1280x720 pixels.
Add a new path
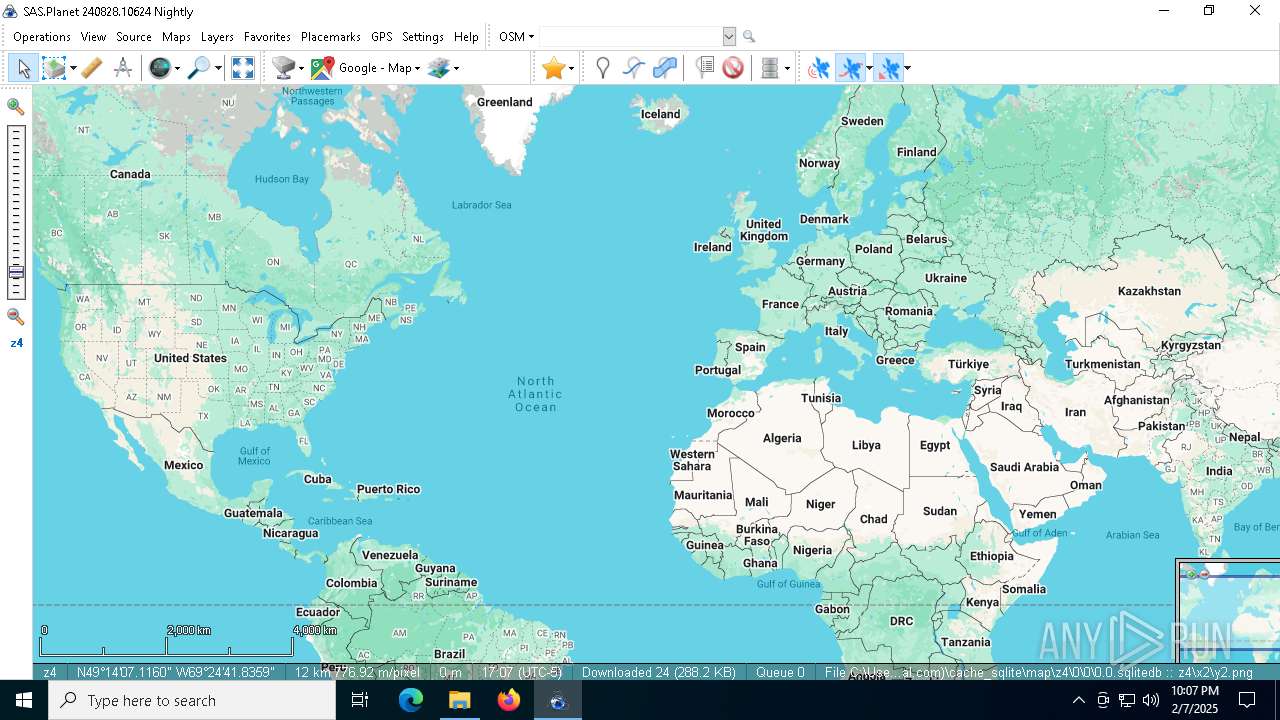[634, 68]
